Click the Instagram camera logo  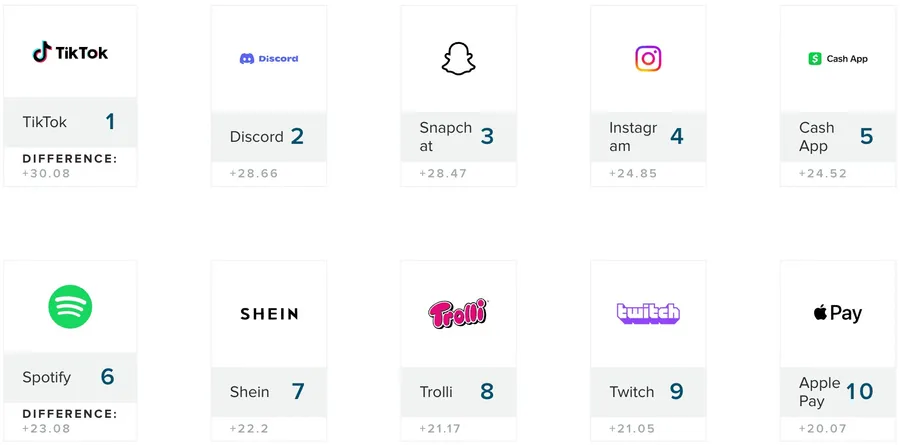pyautogui.click(x=648, y=59)
